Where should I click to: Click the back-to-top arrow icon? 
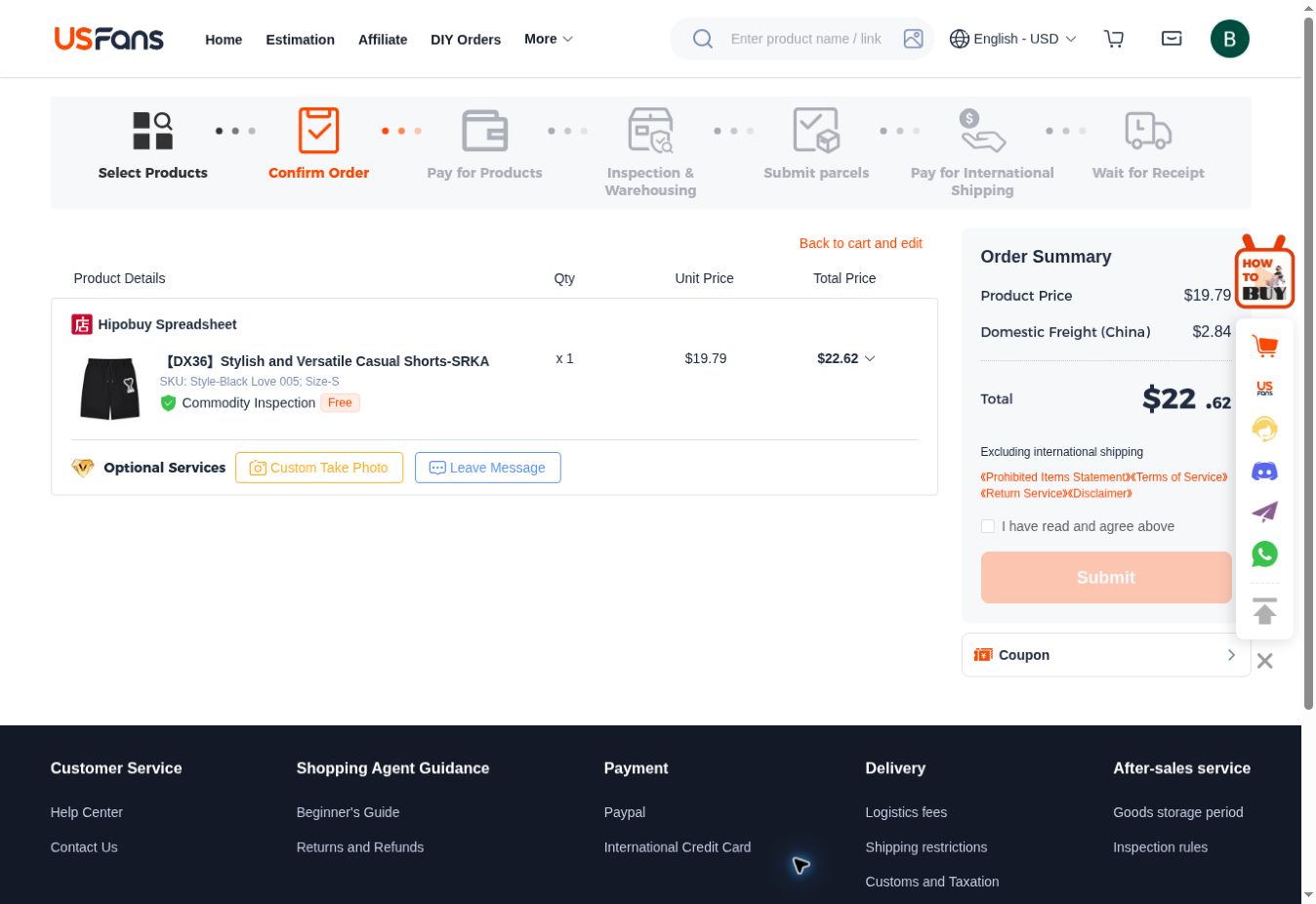tap(1265, 611)
